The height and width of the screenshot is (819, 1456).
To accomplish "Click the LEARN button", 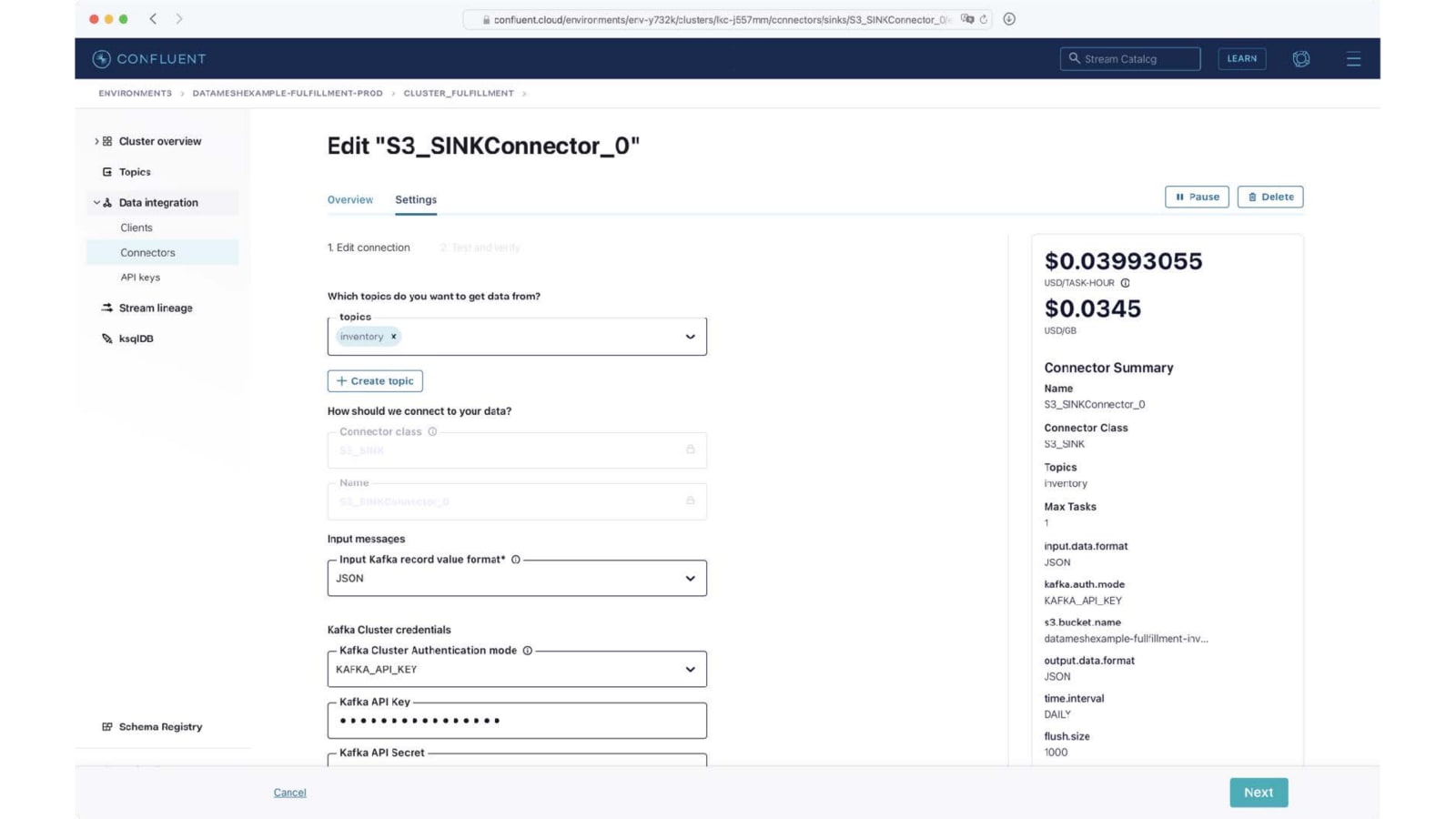I will click(1242, 59).
